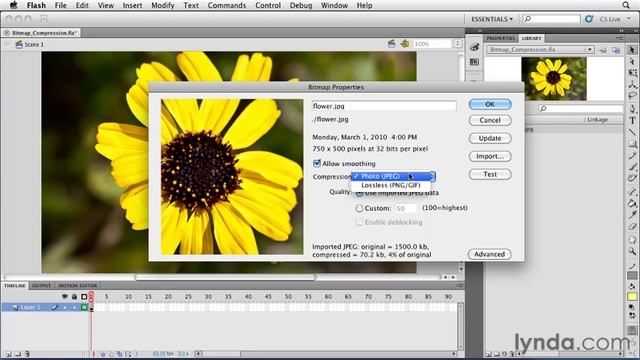
Task: Click the Delete layer trash icon in timeline
Action: (x=27, y=354)
